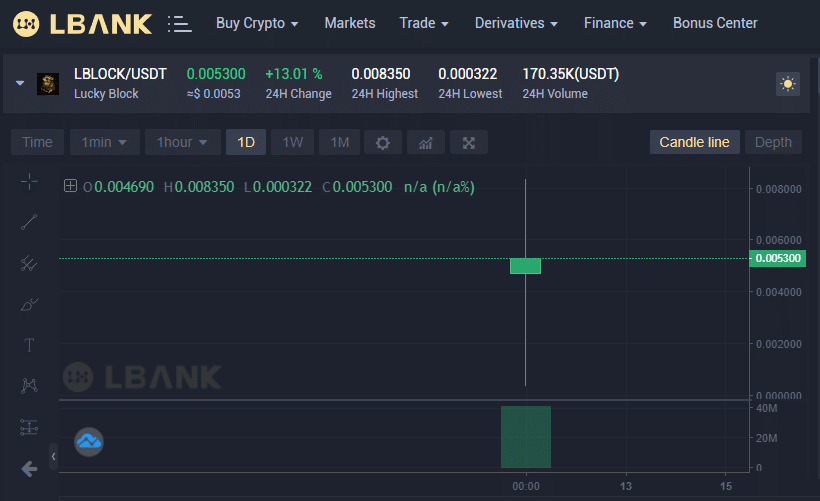This screenshot has width=820, height=501.
Task: Click the 0.005300 price axis label
Action: click(778, 258)
